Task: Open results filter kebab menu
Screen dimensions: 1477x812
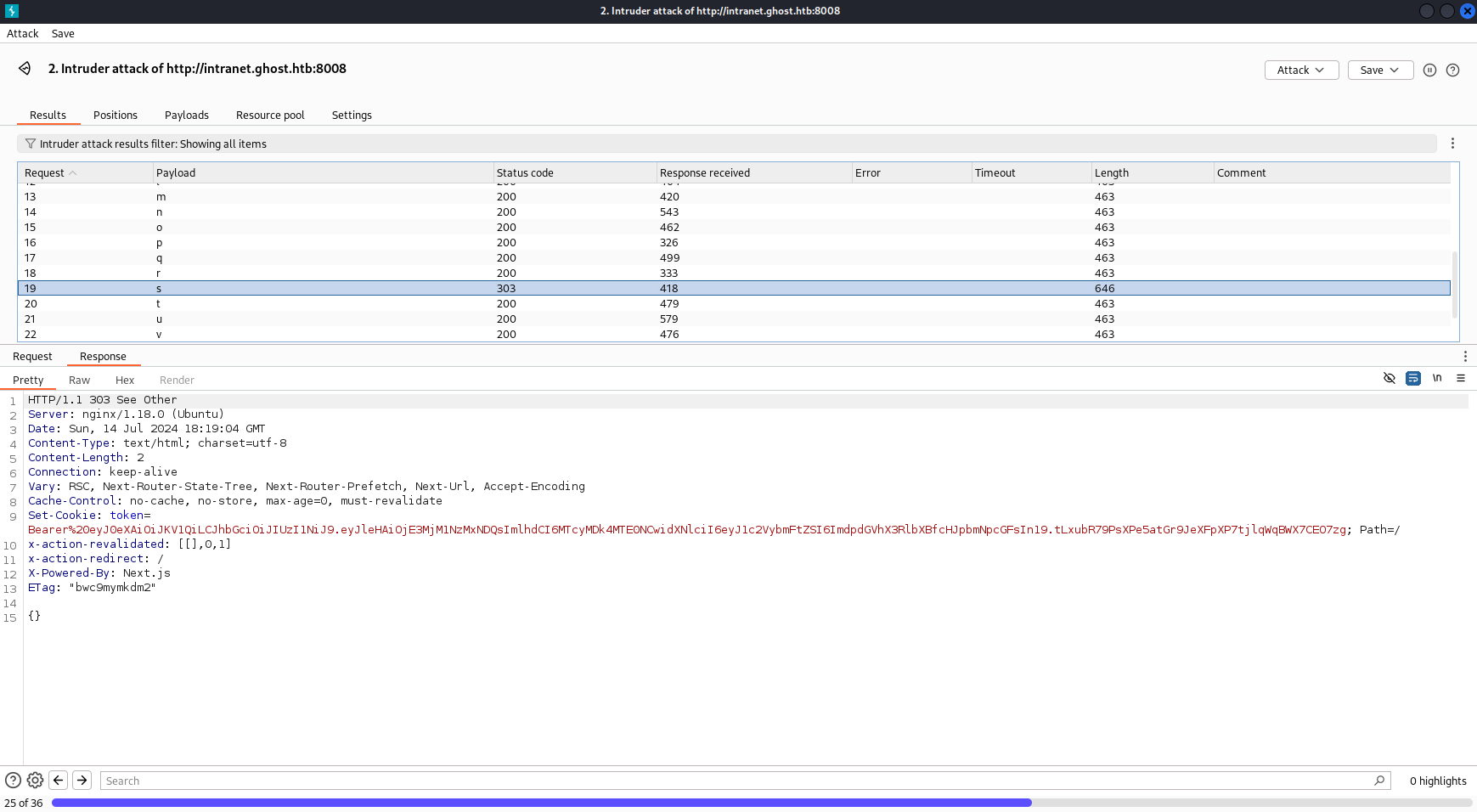Action: pyautogui.click(x=1452, y=144)
